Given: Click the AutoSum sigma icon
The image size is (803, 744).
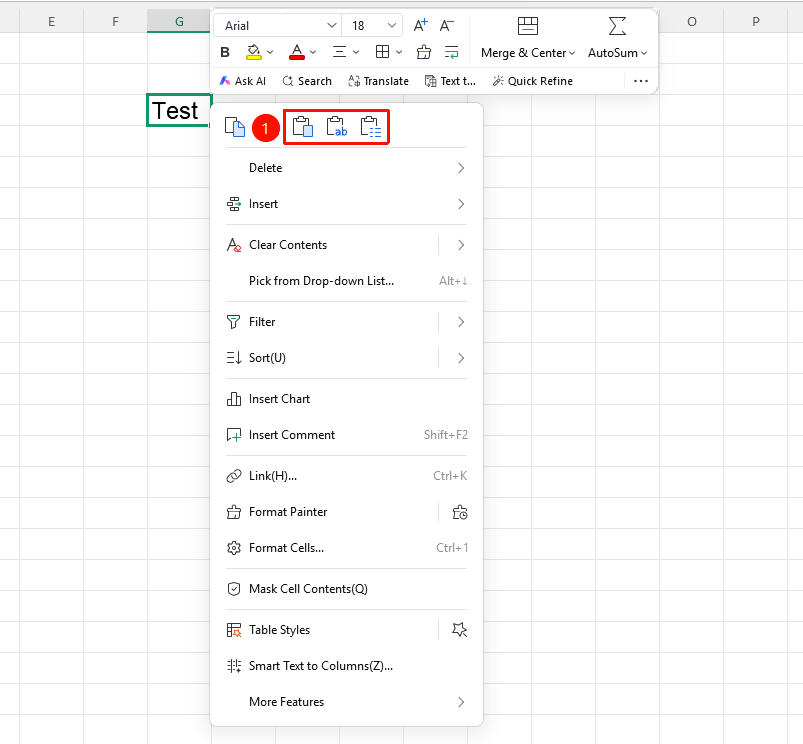Looking at the screenshot, I should point(617,26).
